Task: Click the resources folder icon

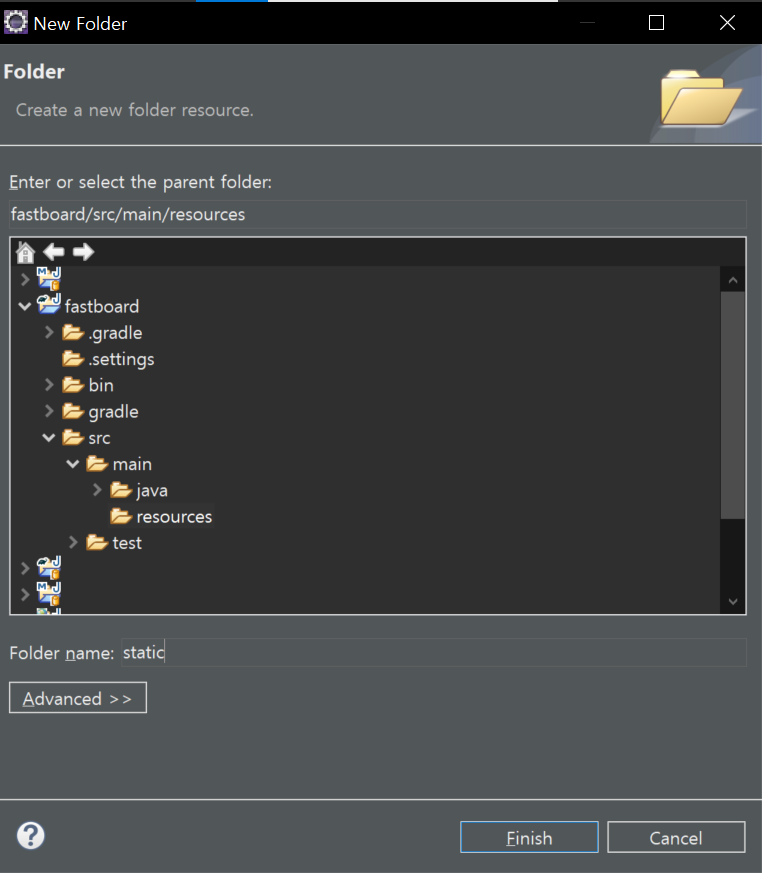Action: 121,516
